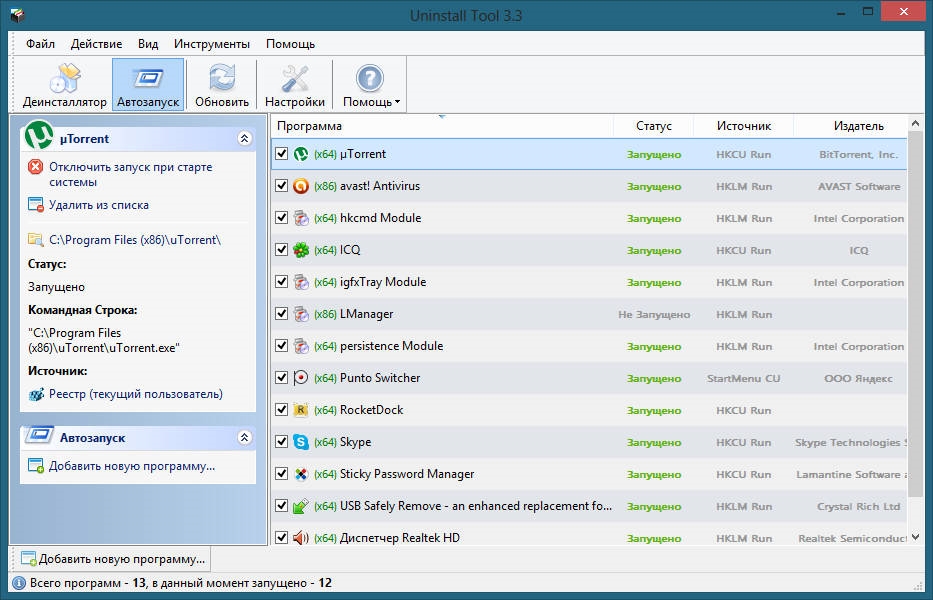933x600 pixels.
Task: Click the Sticky Password Manager icon
Action: (301, 474)
